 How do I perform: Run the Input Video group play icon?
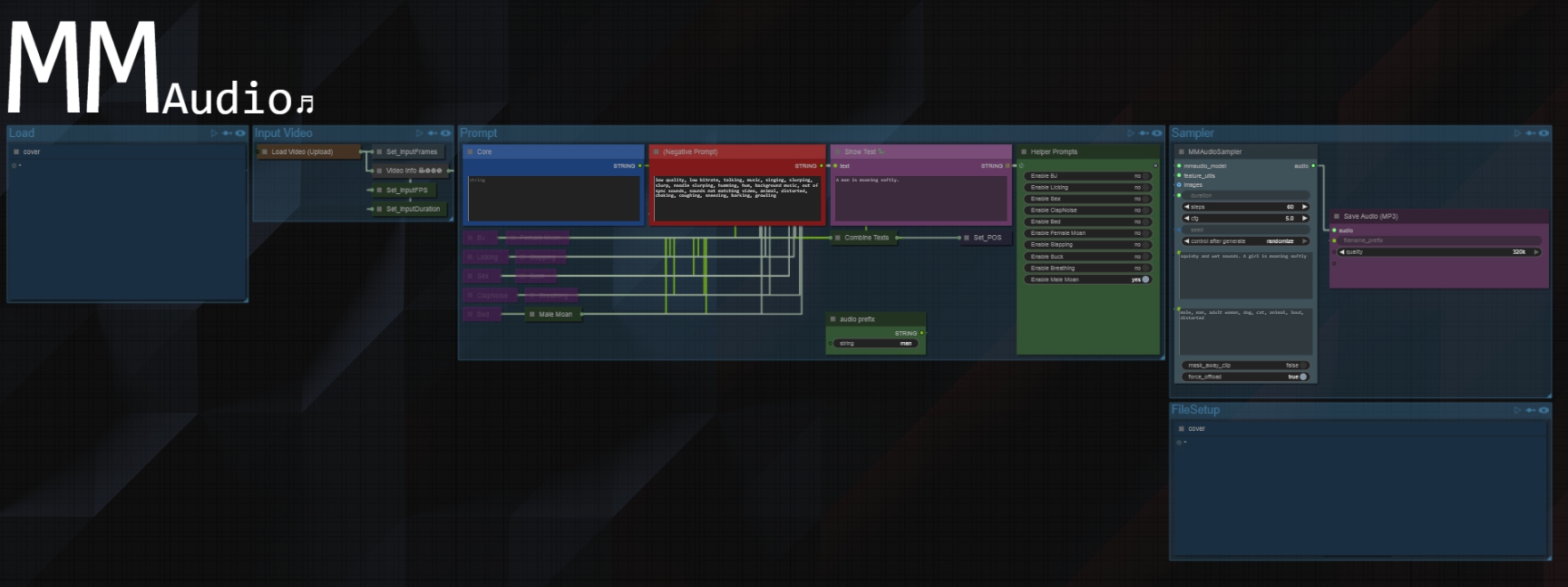coord(419,133)
